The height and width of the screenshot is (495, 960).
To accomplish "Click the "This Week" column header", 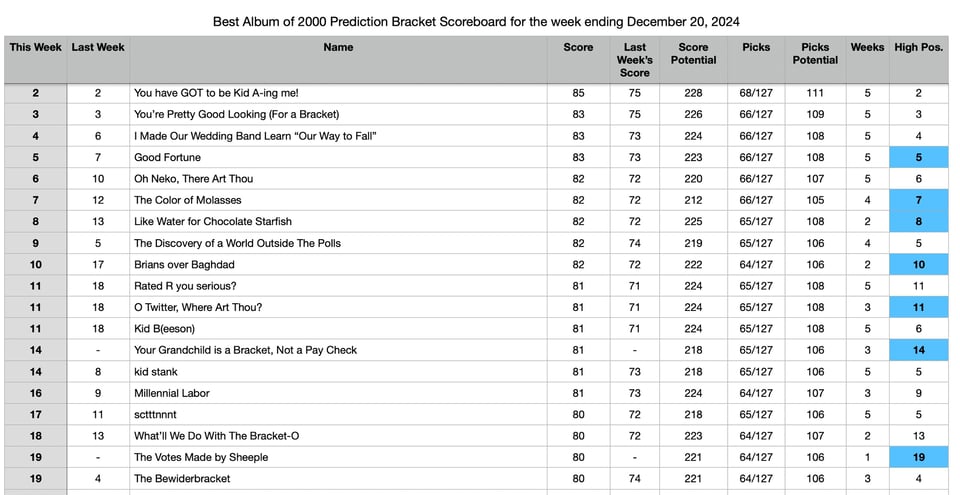I will click(35, 47).
